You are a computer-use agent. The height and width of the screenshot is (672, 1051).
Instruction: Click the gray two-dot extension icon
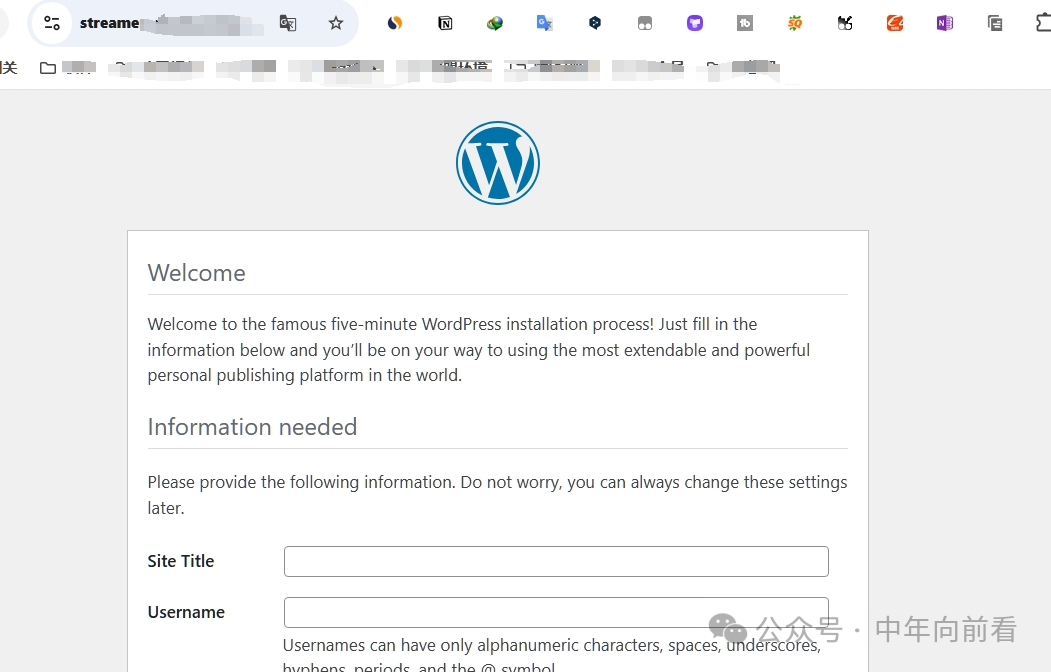(645, 24)
